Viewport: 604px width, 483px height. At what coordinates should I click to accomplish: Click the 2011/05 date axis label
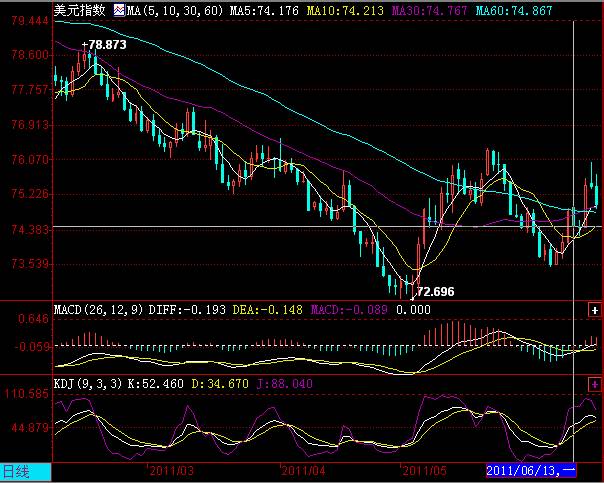point(424,471)
